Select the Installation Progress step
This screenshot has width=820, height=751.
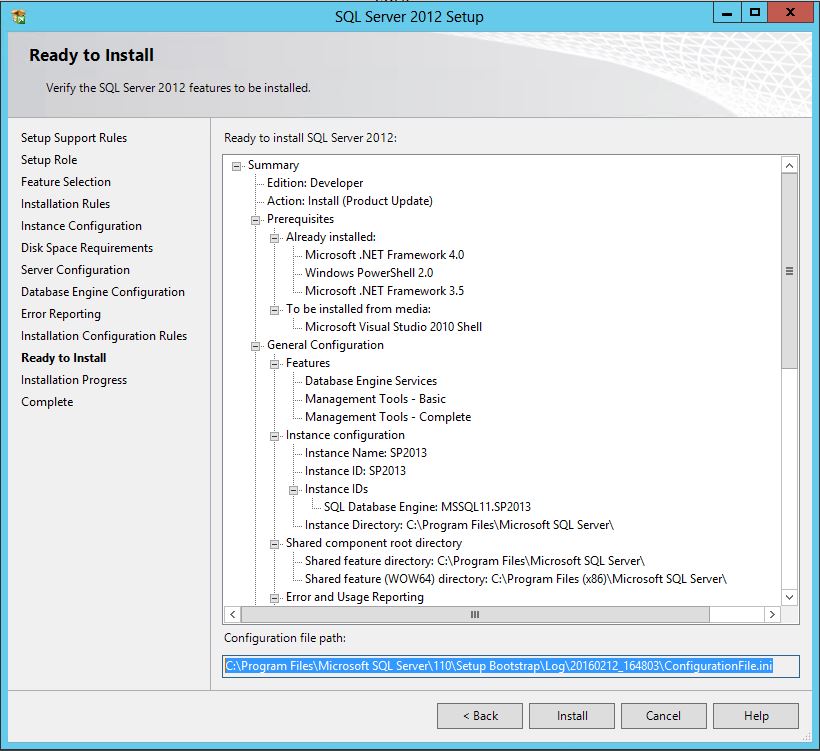click(74, 380)
